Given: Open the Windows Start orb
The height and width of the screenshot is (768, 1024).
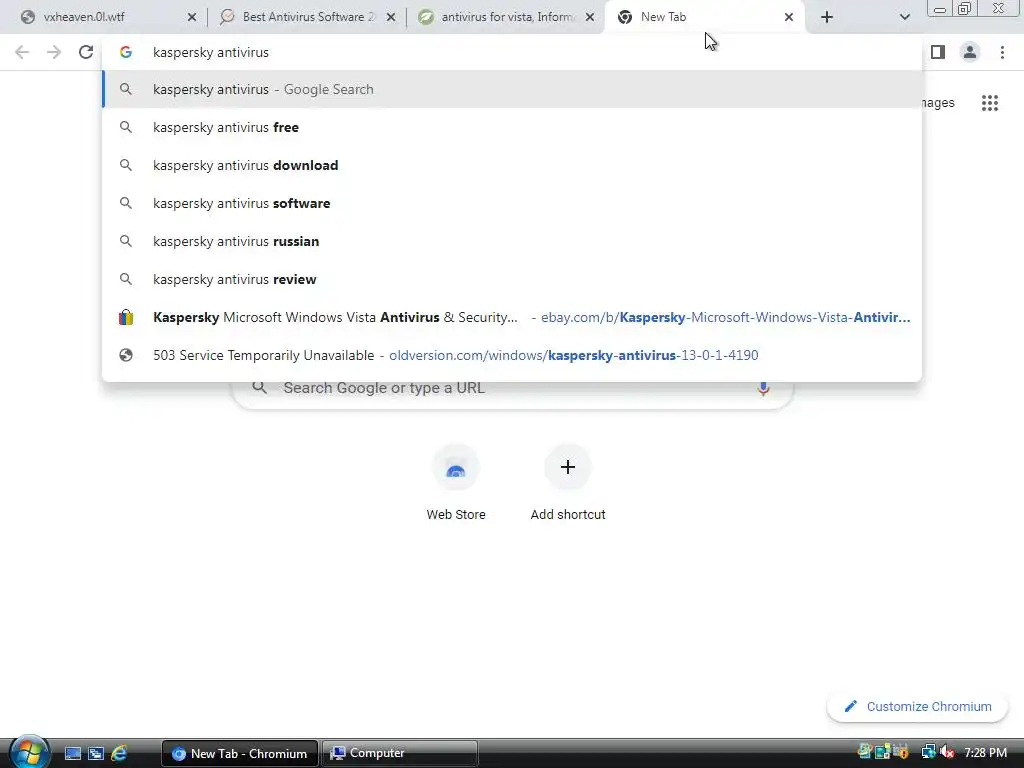Looking at the screenshot, I should (x=30, y=752).
